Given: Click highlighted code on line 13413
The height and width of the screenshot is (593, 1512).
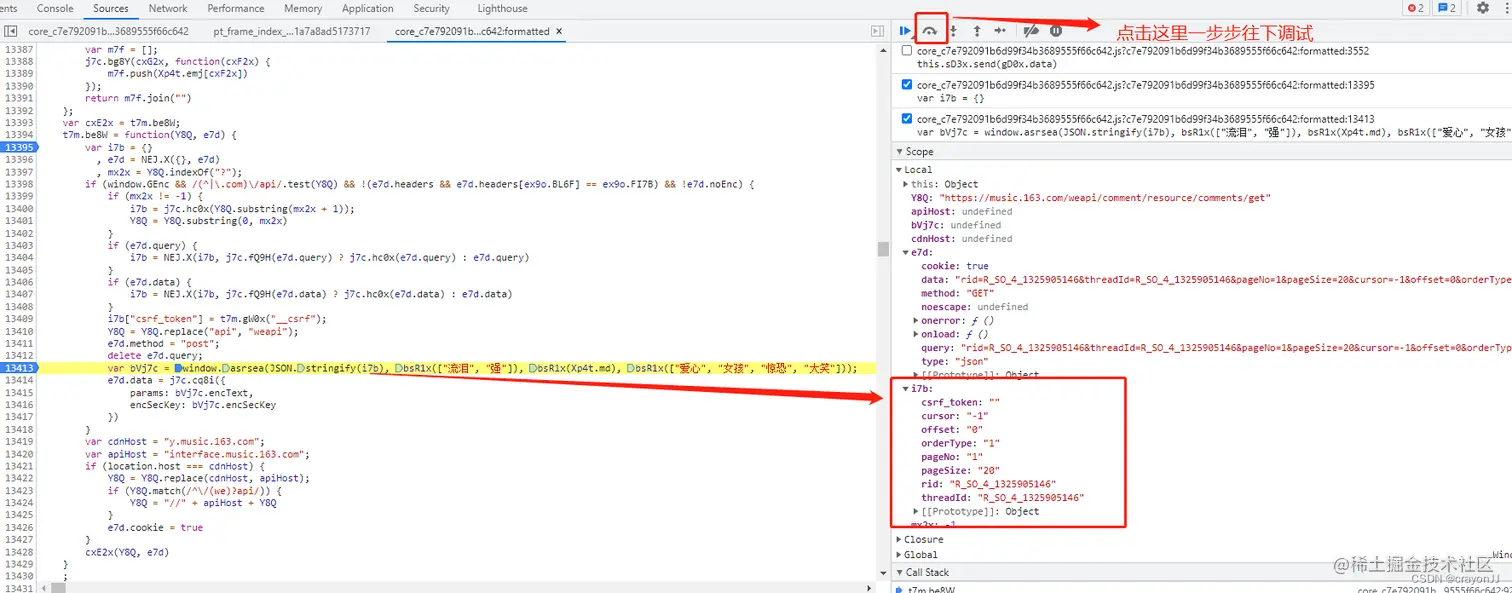Looking at the screenshot, I should click(x=482, y=368).
